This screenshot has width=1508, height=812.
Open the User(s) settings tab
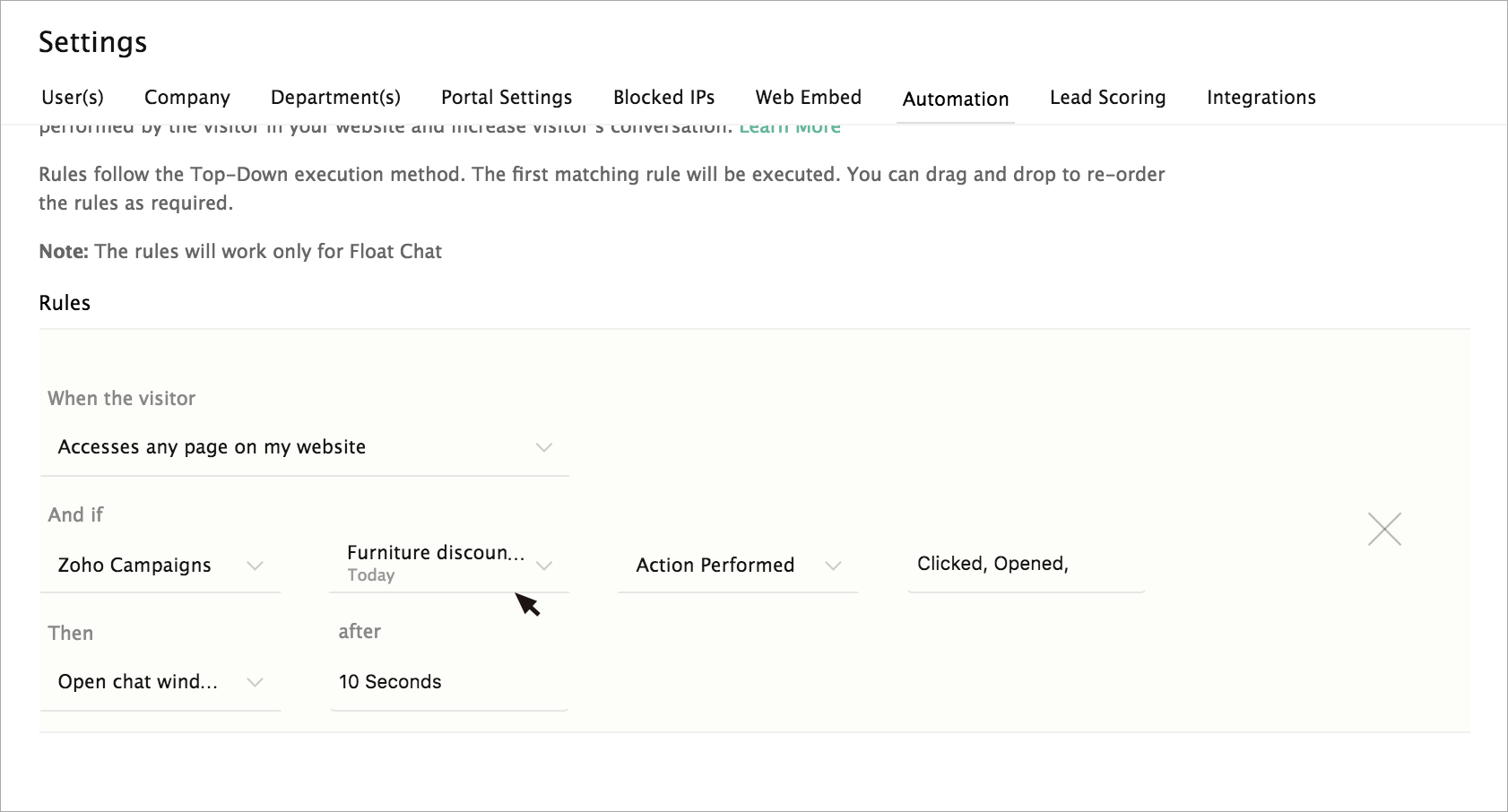(x=73, y=98)
